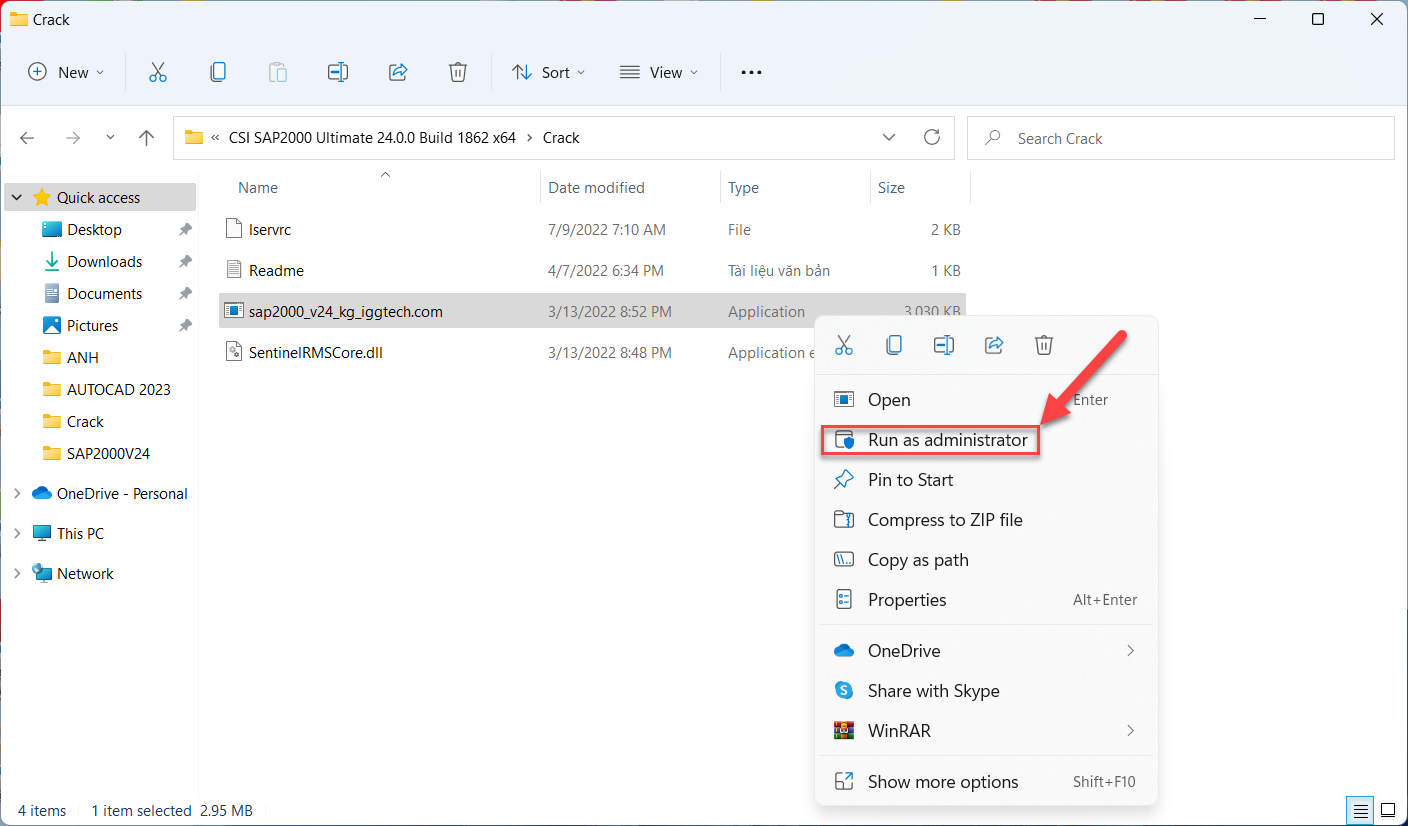Click the Rename icon in the toolbar
Image resolution: width=1408 pixels, height=826 pixels.
point(338,72)
